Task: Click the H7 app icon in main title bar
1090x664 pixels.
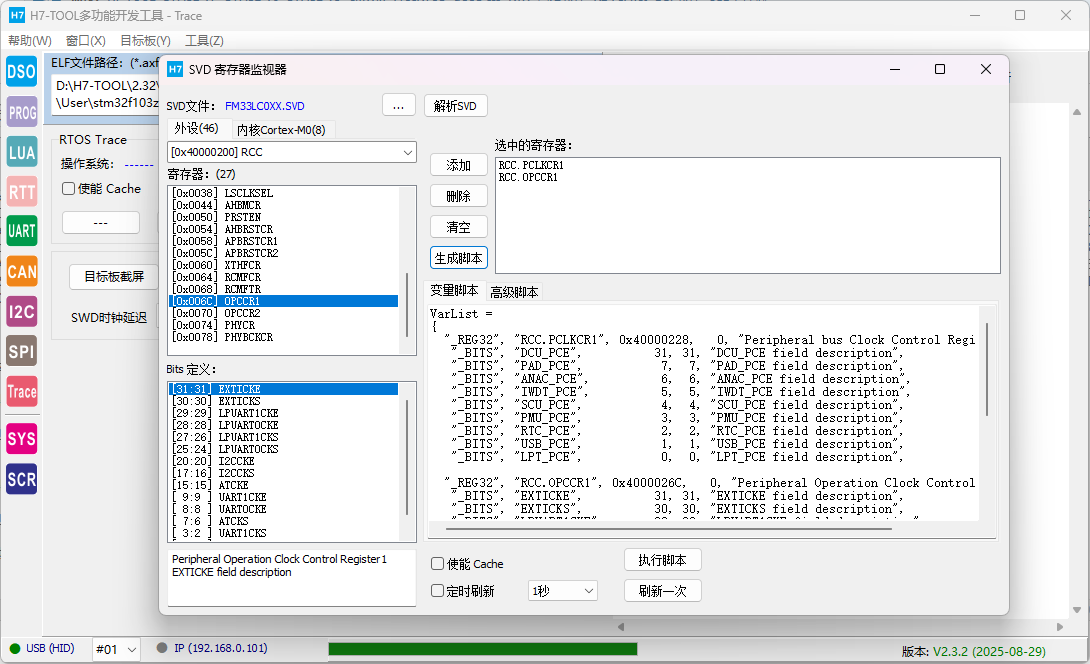Action: [x=17, y=15]
